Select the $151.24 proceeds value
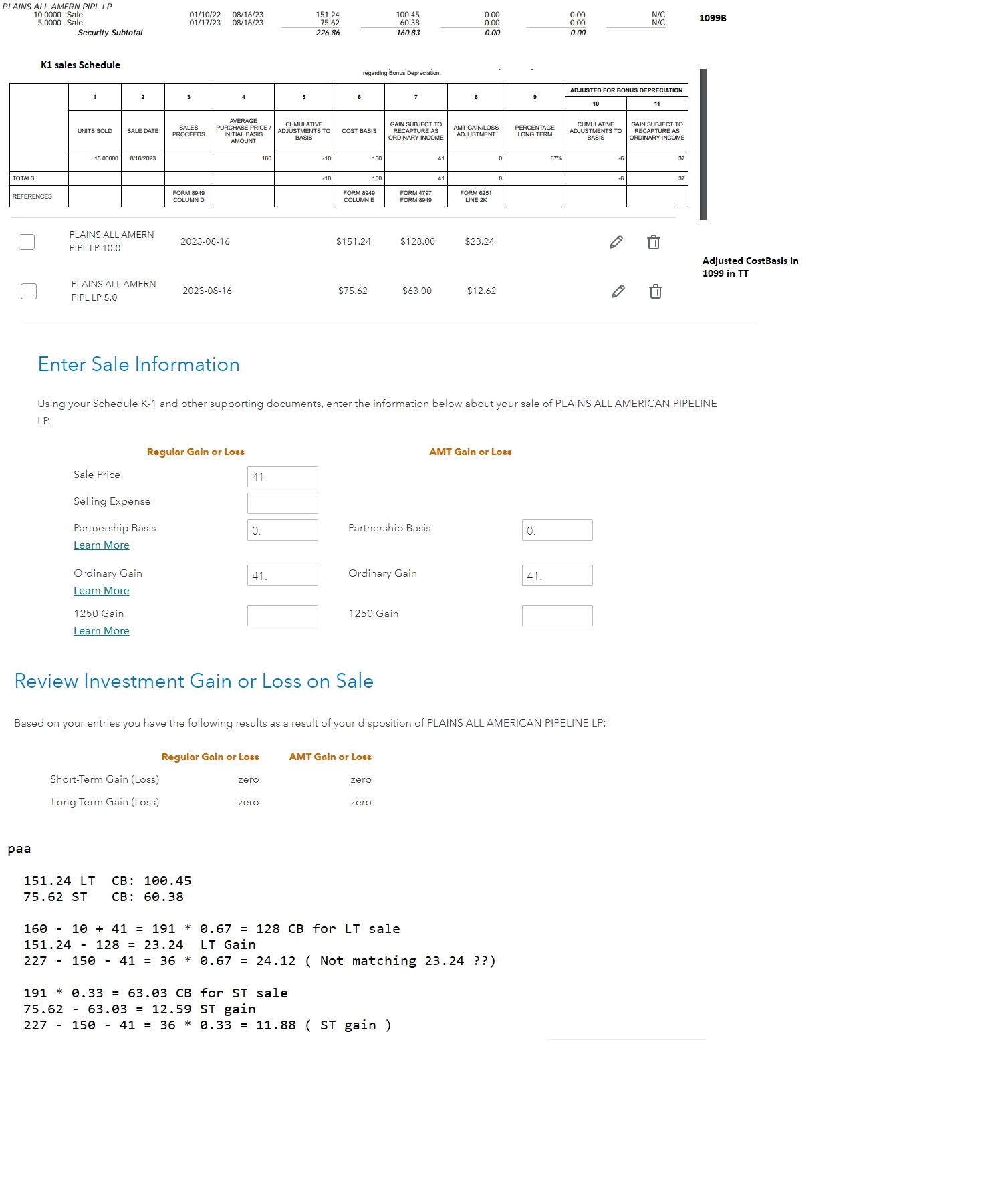 click(354, 241)
